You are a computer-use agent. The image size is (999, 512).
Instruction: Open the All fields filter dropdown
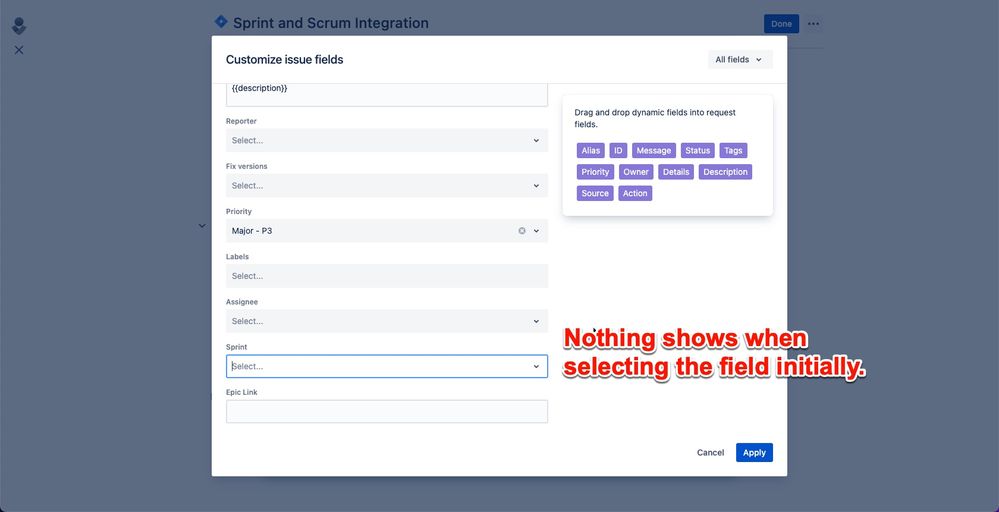740,59
